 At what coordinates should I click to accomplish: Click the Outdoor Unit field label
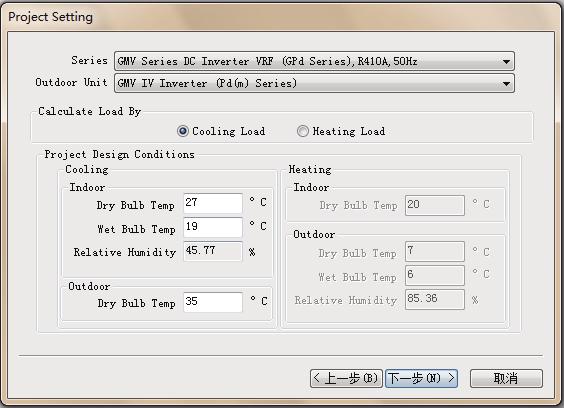tap(71, 82)
